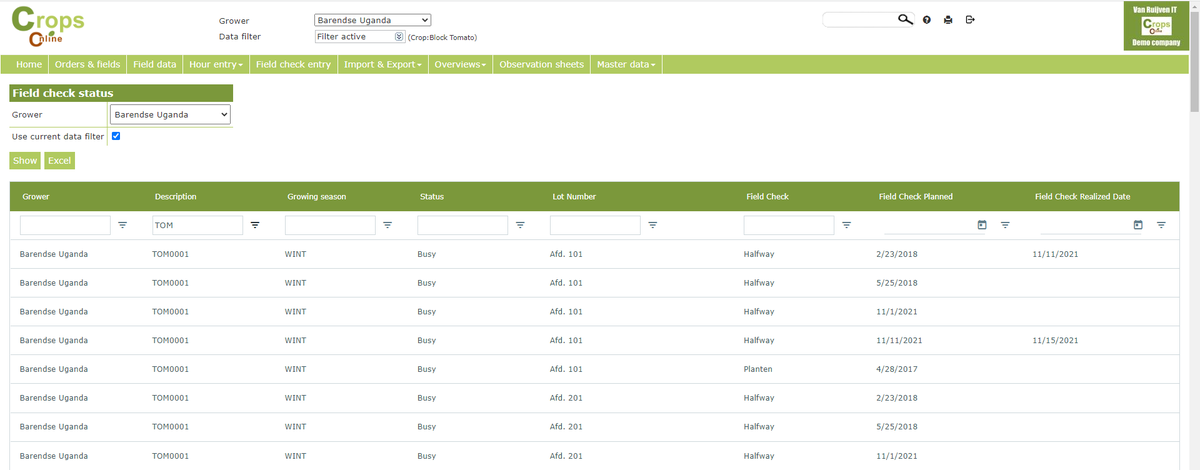Open the Data filter dropdown
1200x470 pixels.
tap(359, 37)
